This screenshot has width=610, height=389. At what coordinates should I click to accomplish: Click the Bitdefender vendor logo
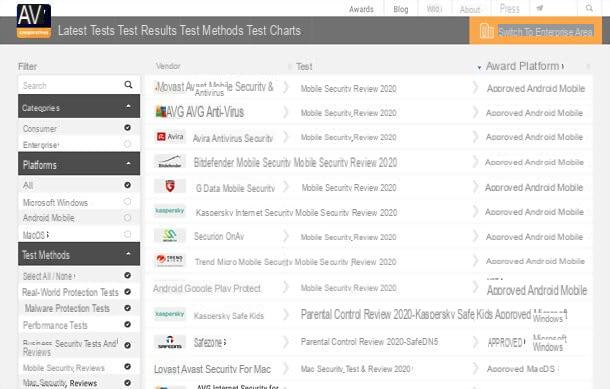point(170,161)
